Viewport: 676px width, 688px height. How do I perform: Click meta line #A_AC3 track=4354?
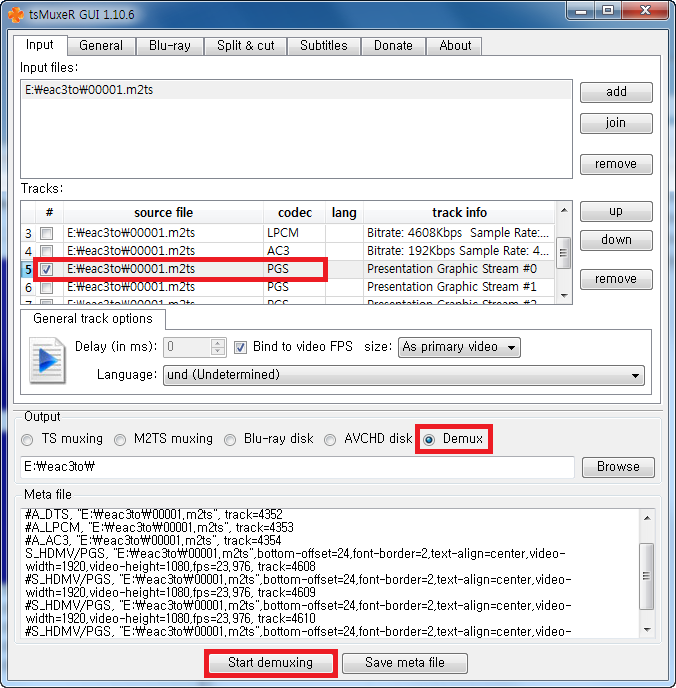coord(153,541)
